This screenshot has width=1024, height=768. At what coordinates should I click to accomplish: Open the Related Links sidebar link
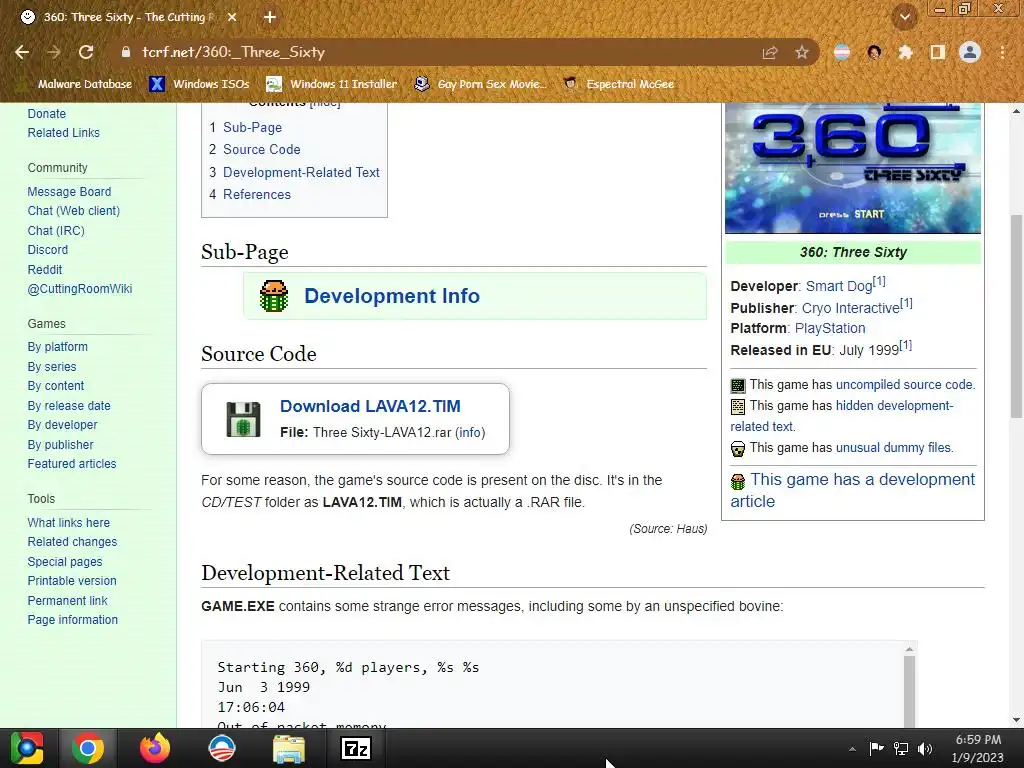coord(63,133)
